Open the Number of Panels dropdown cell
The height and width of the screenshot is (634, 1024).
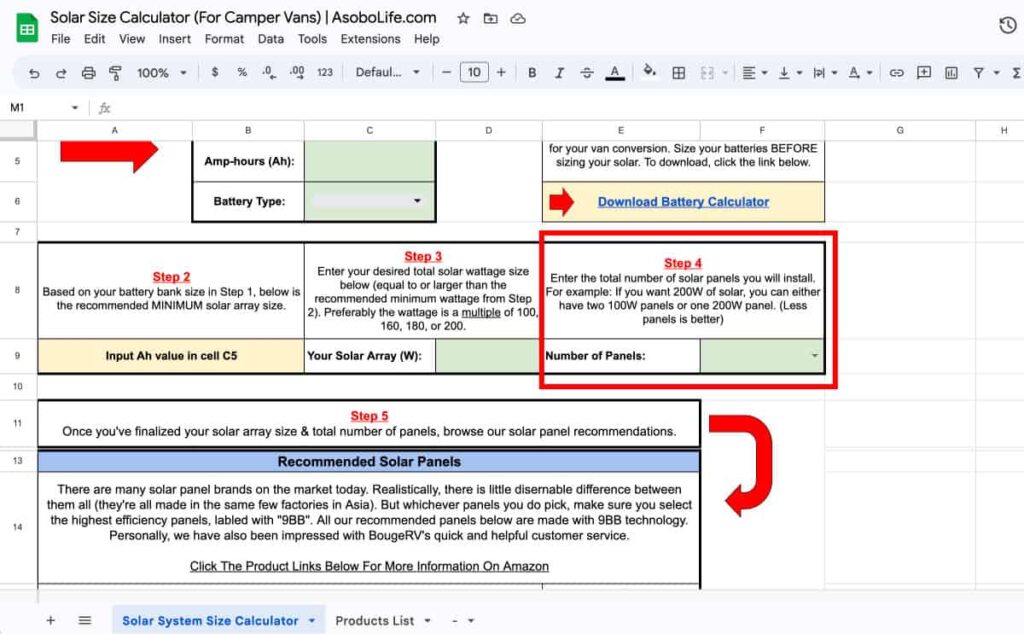[x=762, y=356]
